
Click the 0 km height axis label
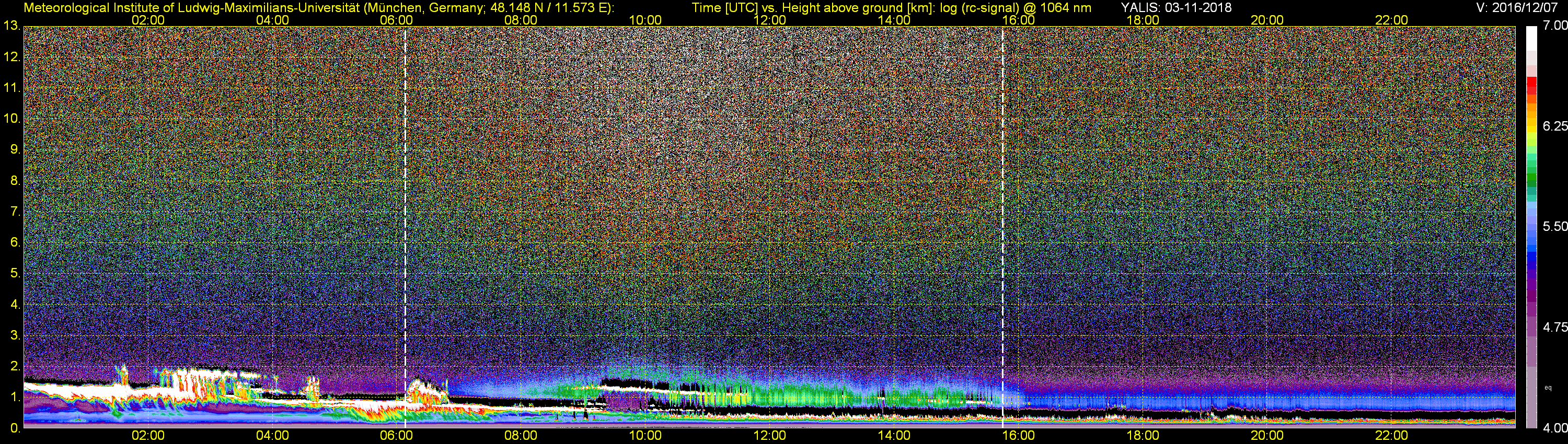coord(15,428)
